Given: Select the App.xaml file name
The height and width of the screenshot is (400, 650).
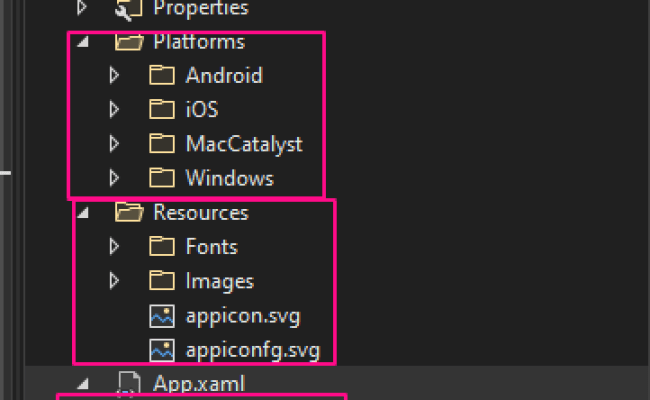Looking at the screenshot, I should click(199, 384).
